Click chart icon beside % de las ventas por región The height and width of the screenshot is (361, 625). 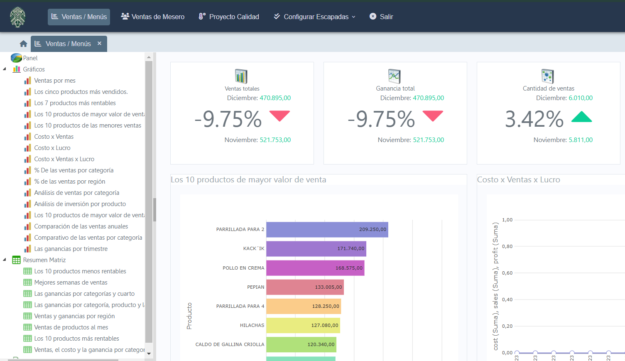(28, 181)
